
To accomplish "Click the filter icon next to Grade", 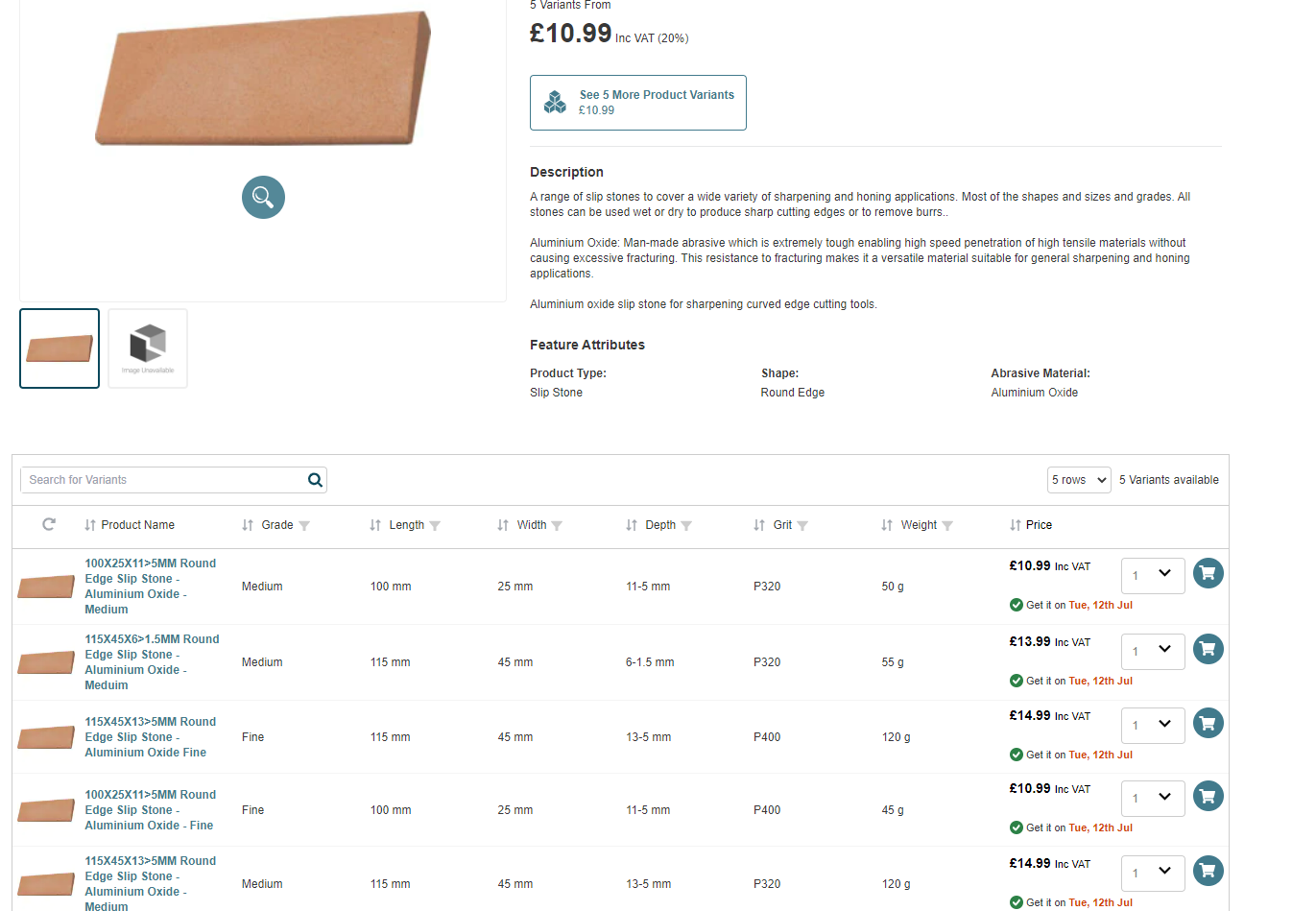I will [x=304, y=526].
